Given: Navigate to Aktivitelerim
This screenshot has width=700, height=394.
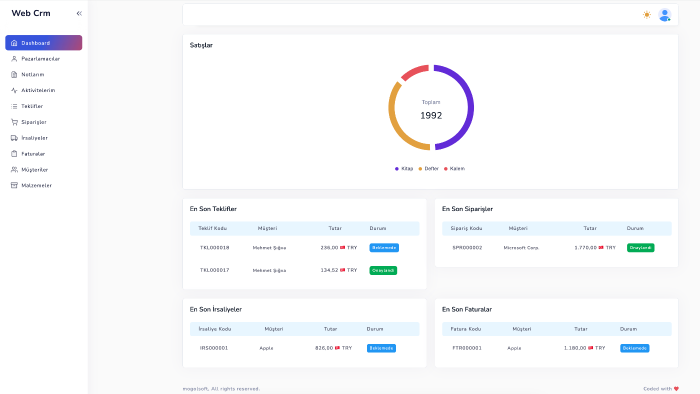Looking at the screenshot, I should tap(44, 90).
